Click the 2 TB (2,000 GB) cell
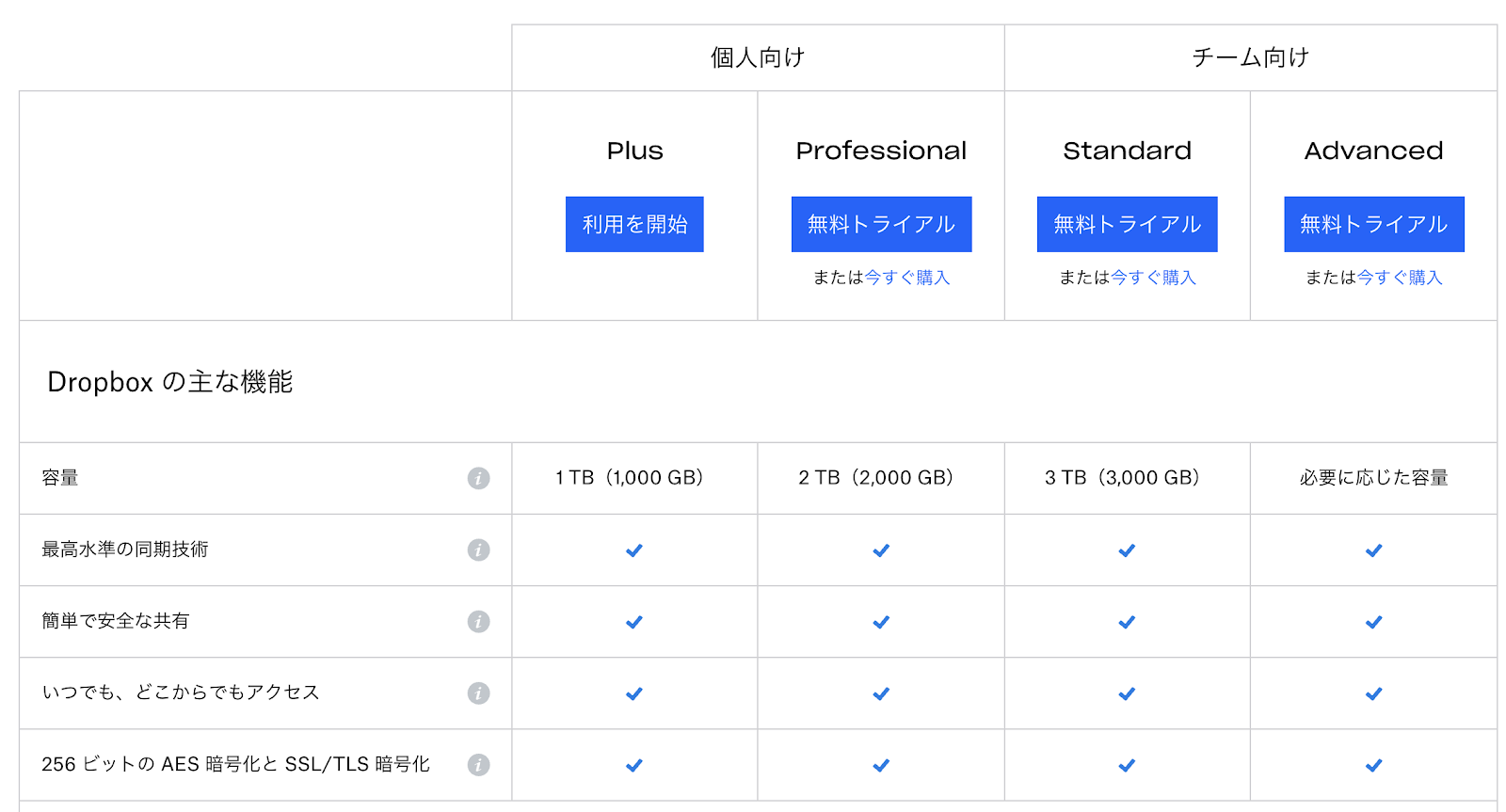This screenshot has height=812, width=1506. 881,478
